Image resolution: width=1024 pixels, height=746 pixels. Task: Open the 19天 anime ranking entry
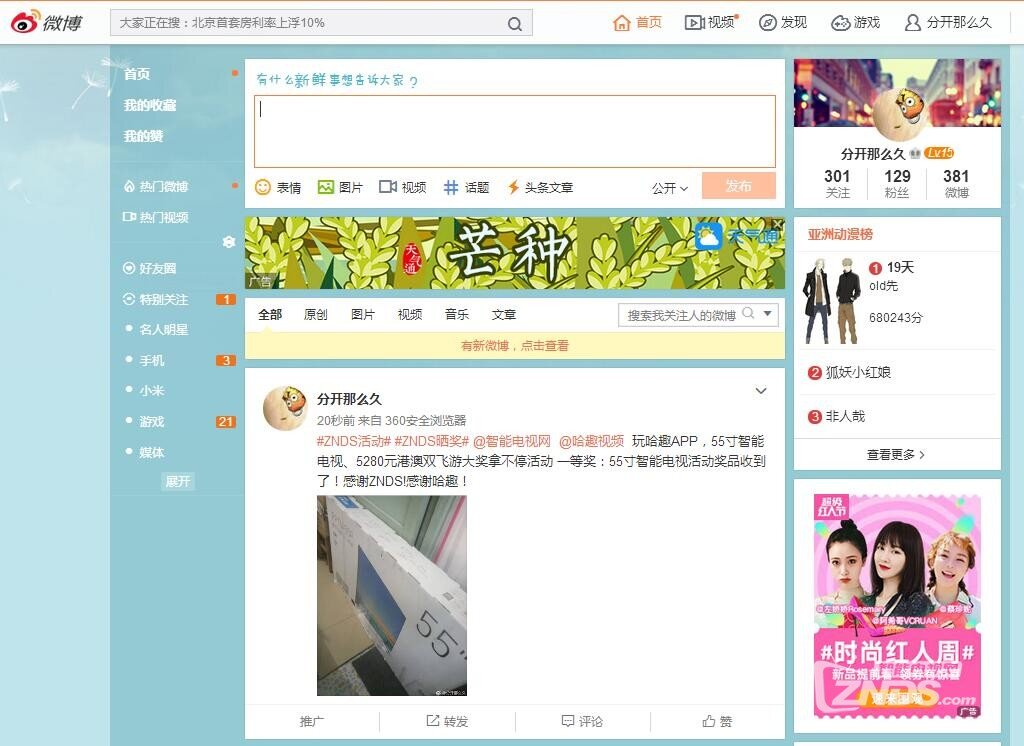pos(900,267)
